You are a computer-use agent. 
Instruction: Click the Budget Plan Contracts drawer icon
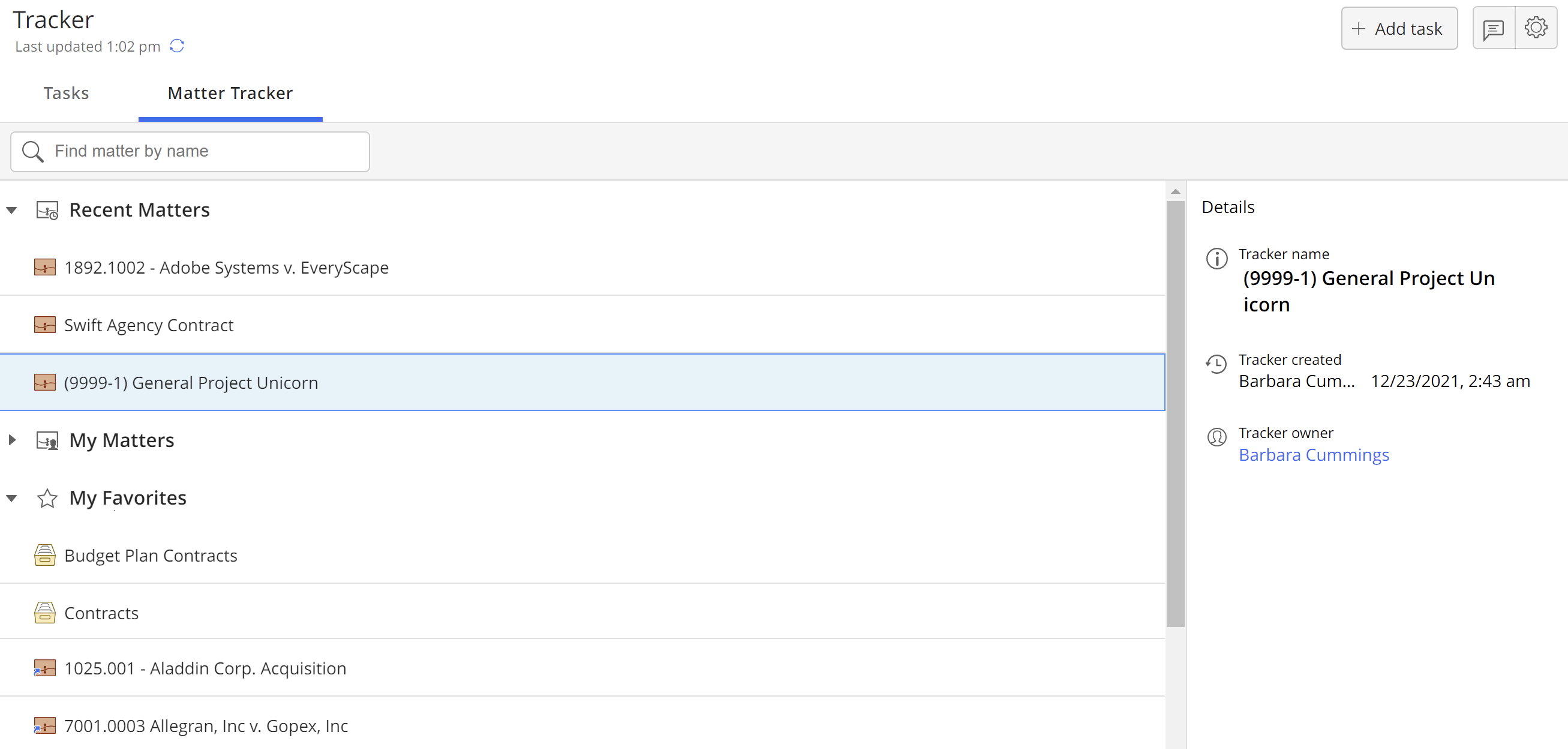click(x=44, y=556)
